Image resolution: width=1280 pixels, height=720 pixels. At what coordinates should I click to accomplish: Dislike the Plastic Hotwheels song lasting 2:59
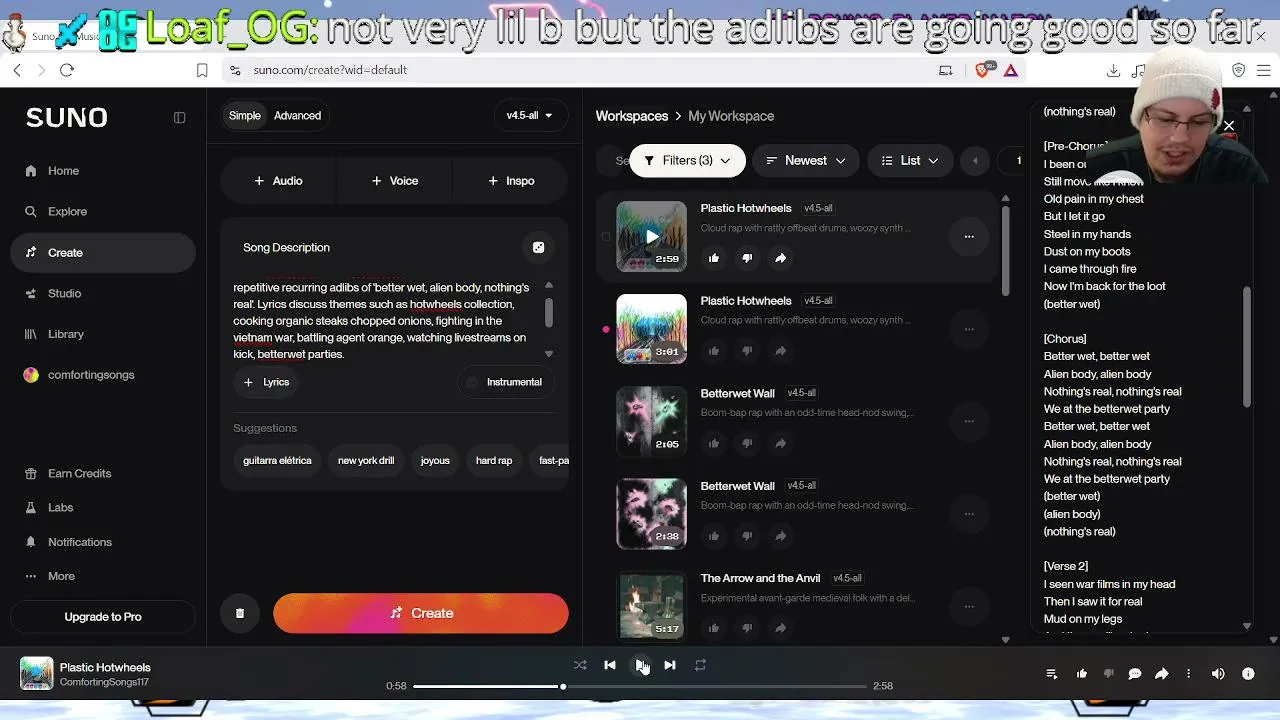tap(747, 258)
